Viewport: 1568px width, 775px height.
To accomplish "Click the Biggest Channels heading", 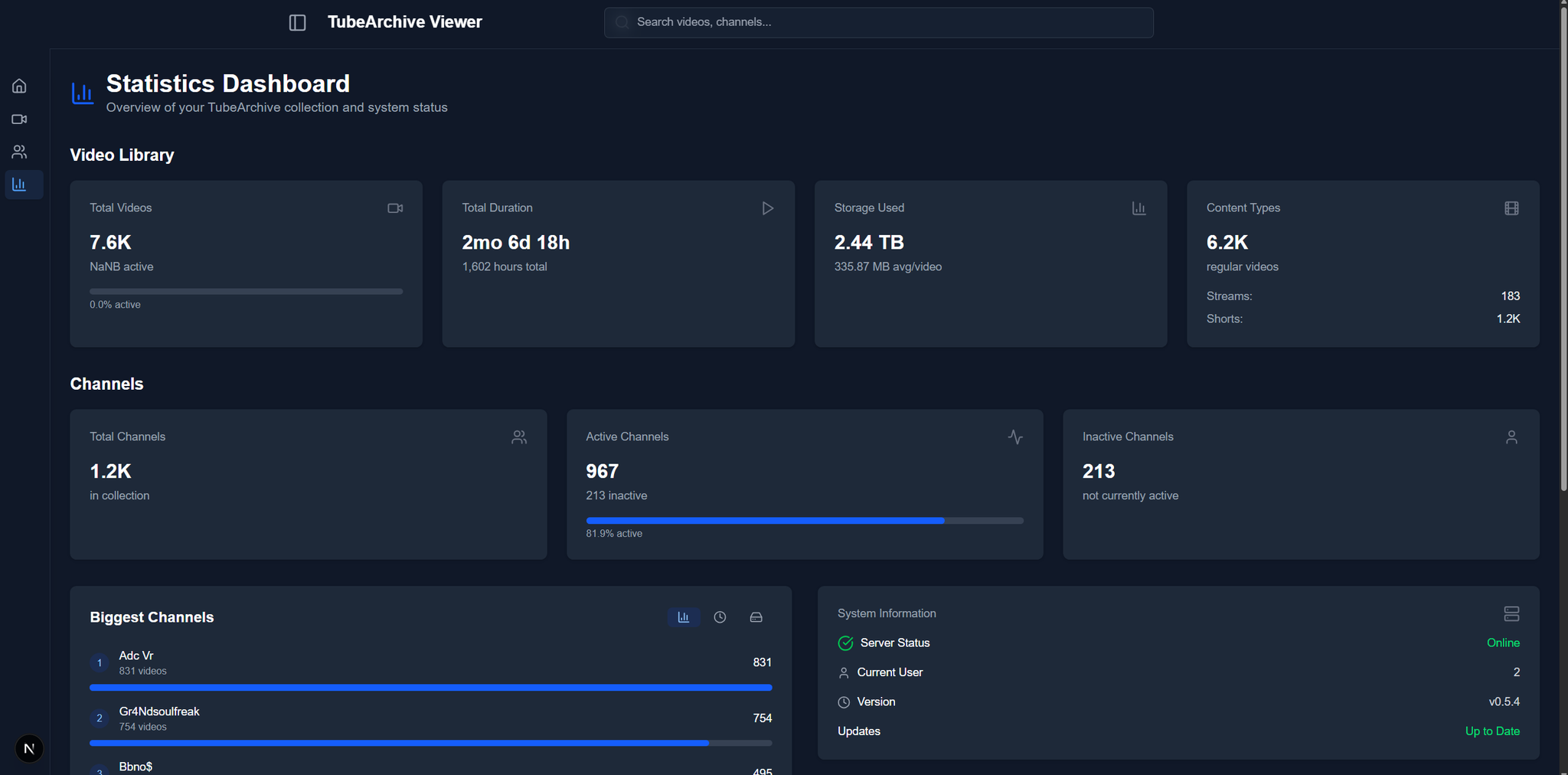I will coord(152,618).
